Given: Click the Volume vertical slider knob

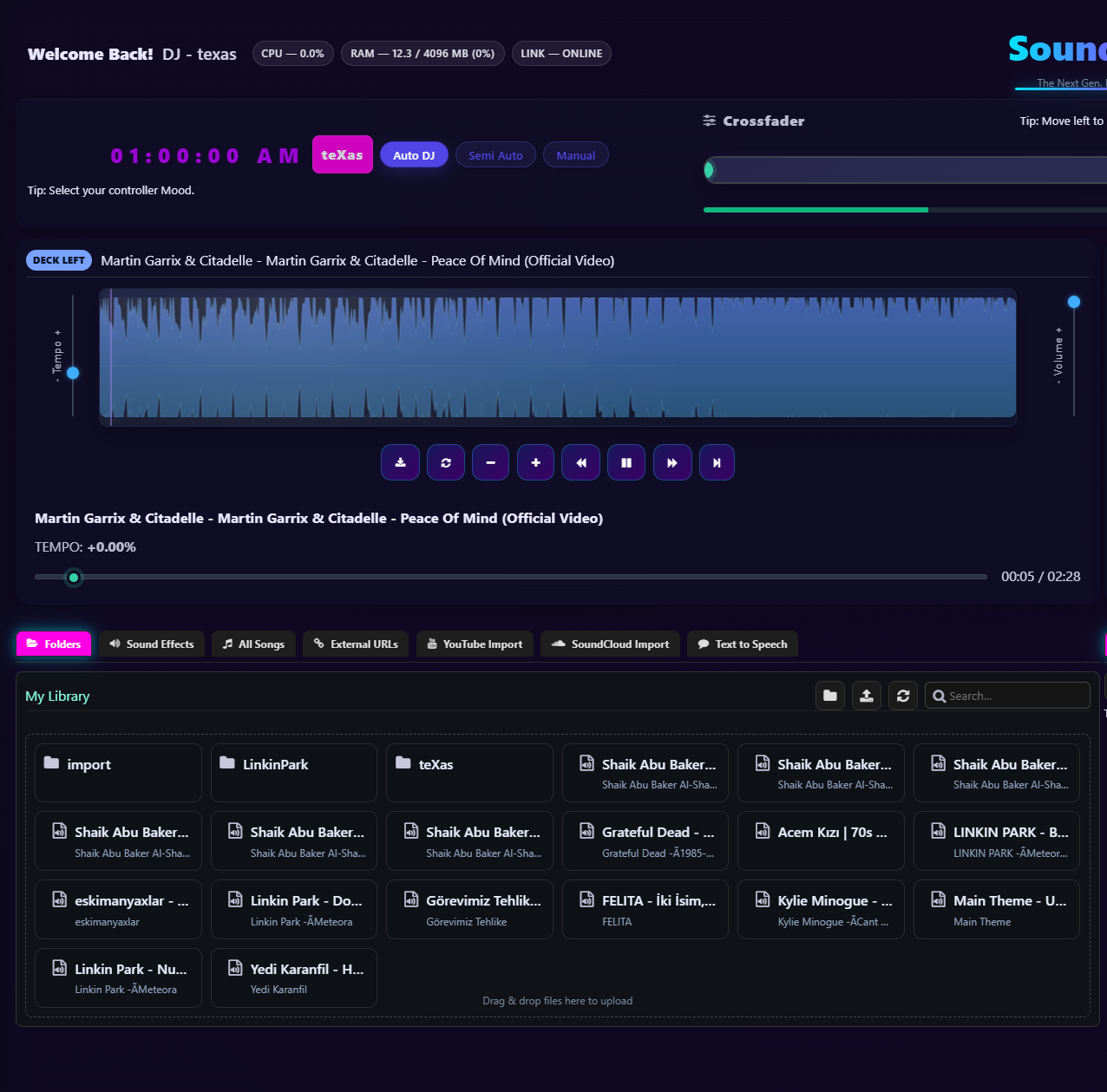Looking at the screenshot, I should [x=1074, y=302].
